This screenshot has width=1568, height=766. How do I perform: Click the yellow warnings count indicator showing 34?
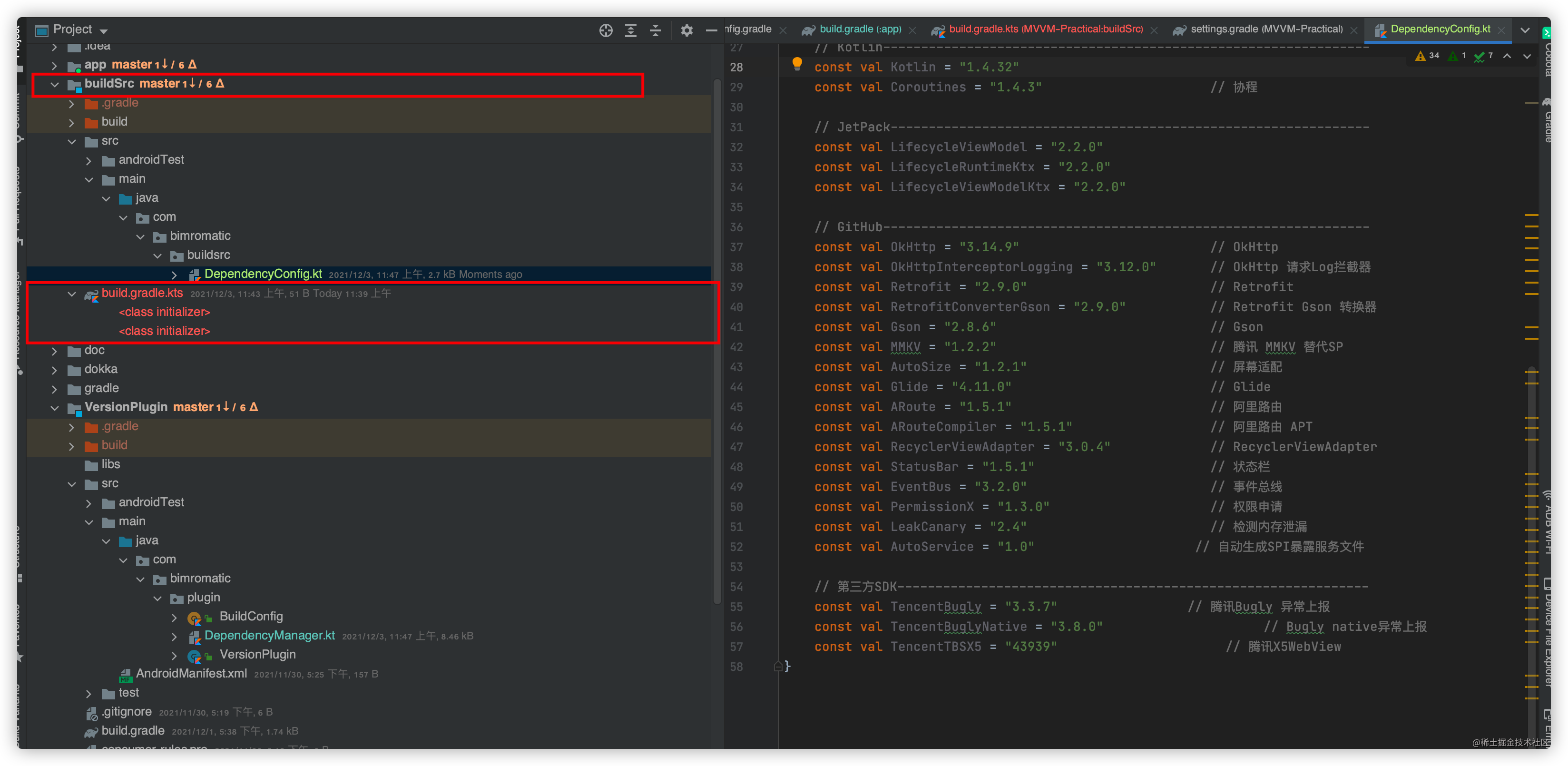point(1427,55)
